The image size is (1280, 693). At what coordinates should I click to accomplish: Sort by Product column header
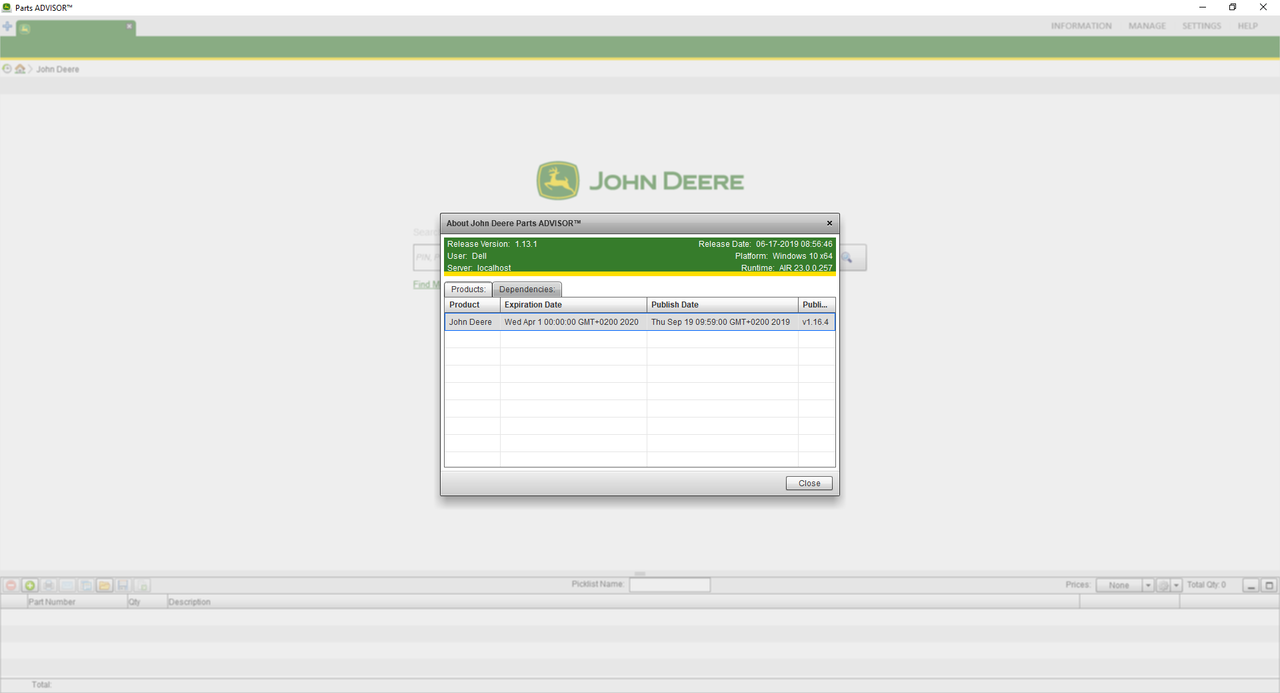[x=472, y=304]
